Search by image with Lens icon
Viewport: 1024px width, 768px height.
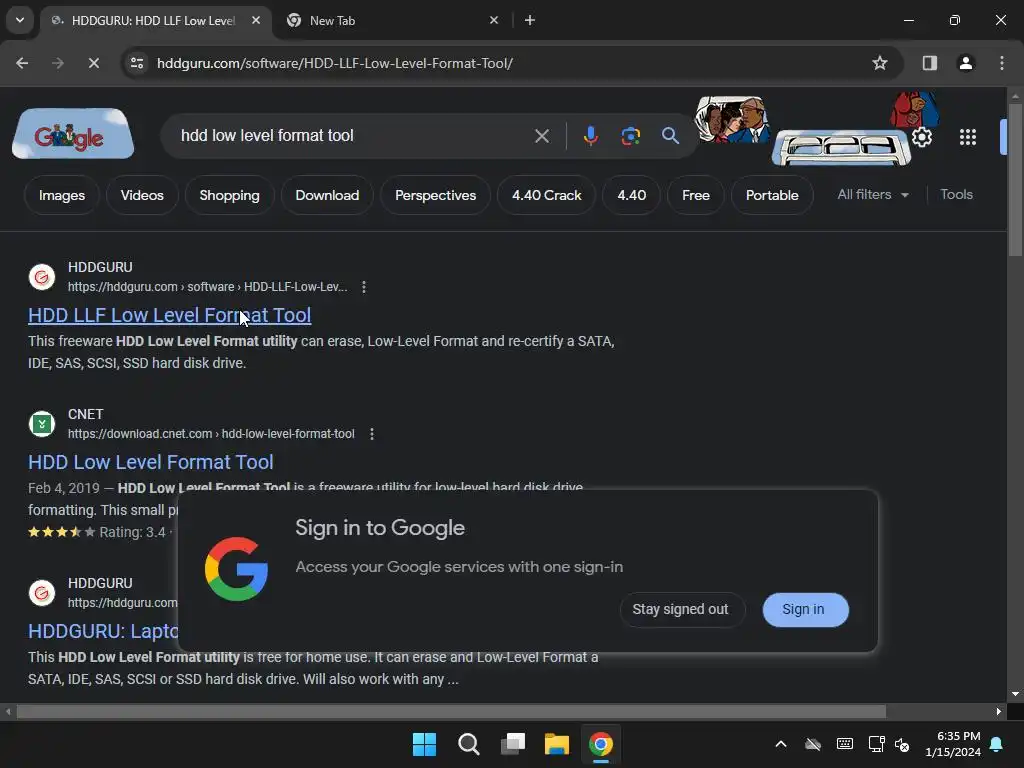click(630, 136)
